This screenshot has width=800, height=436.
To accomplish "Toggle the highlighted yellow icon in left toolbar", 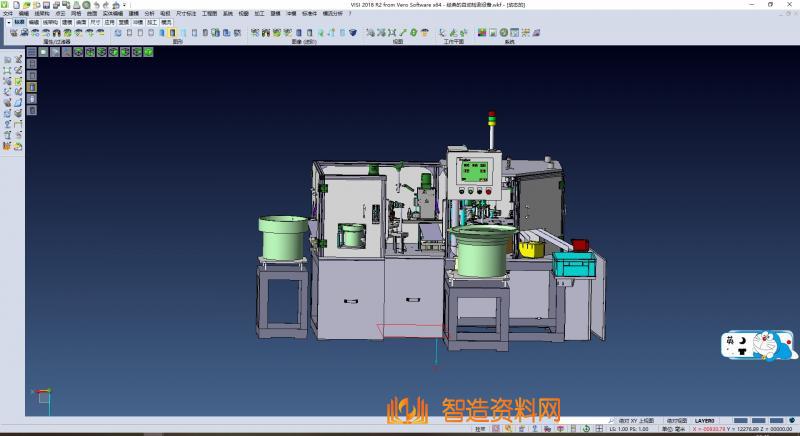I will (31, 87).
